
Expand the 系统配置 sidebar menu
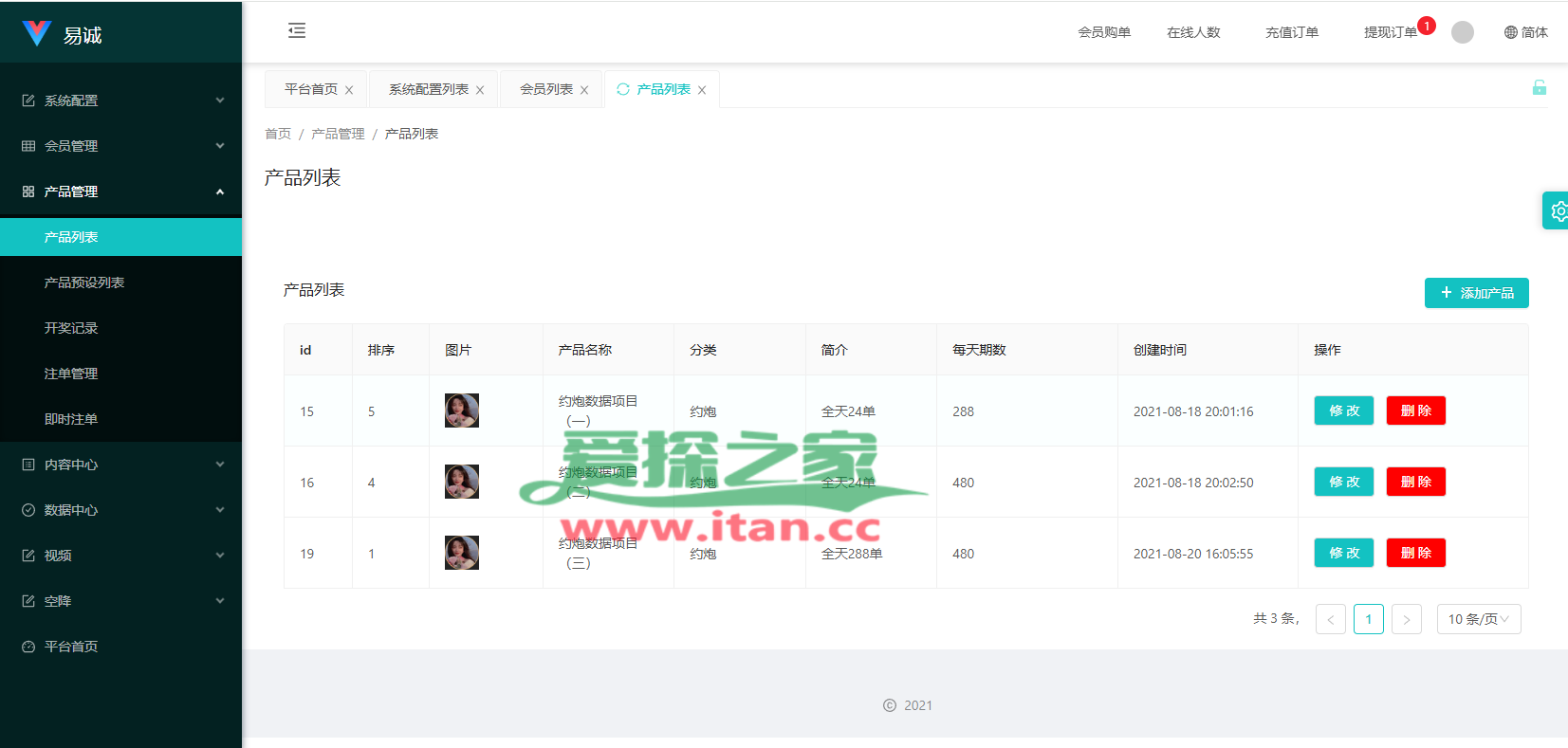(x=120, y=100)
